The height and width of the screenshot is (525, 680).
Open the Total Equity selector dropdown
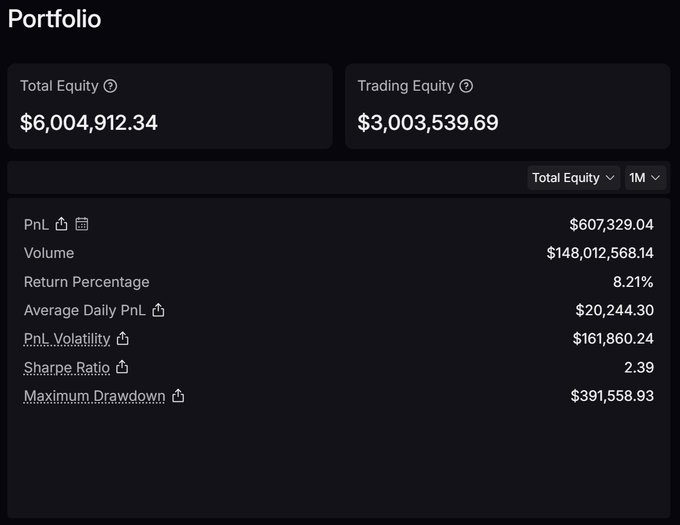pos(573,178)
